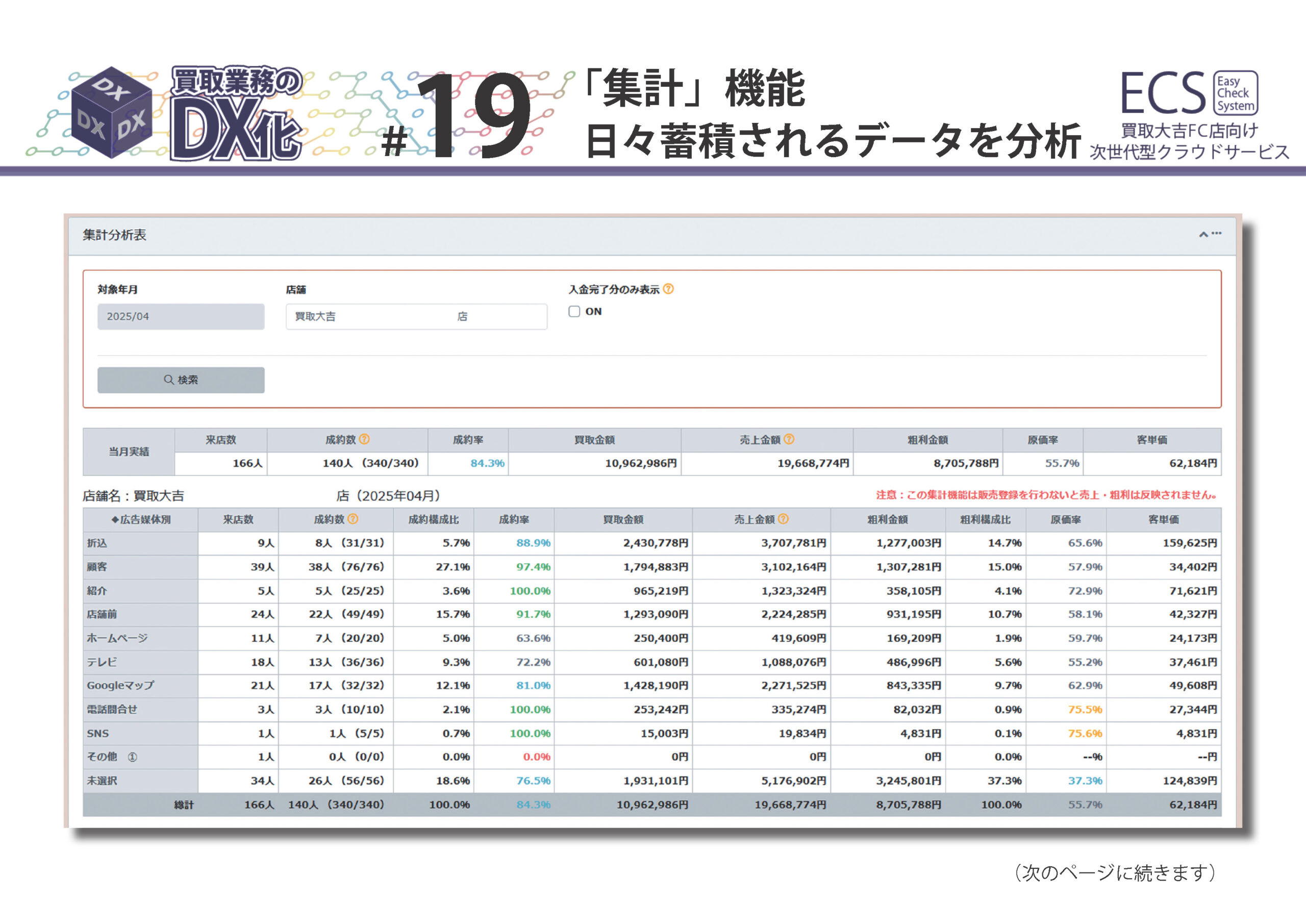Click help icon next to 成約数 in summary header
This screenshot has height=924, width=1306.
coord(365,439)
